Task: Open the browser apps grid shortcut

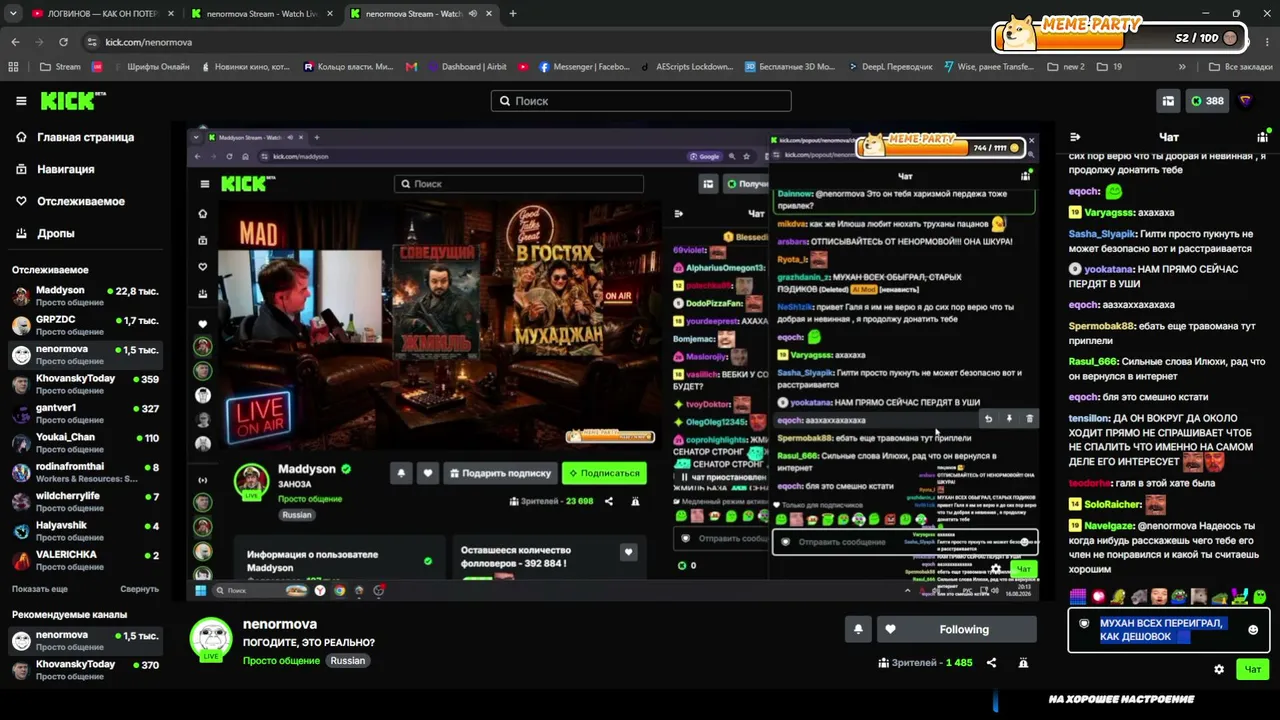Action: click(13, 67)
